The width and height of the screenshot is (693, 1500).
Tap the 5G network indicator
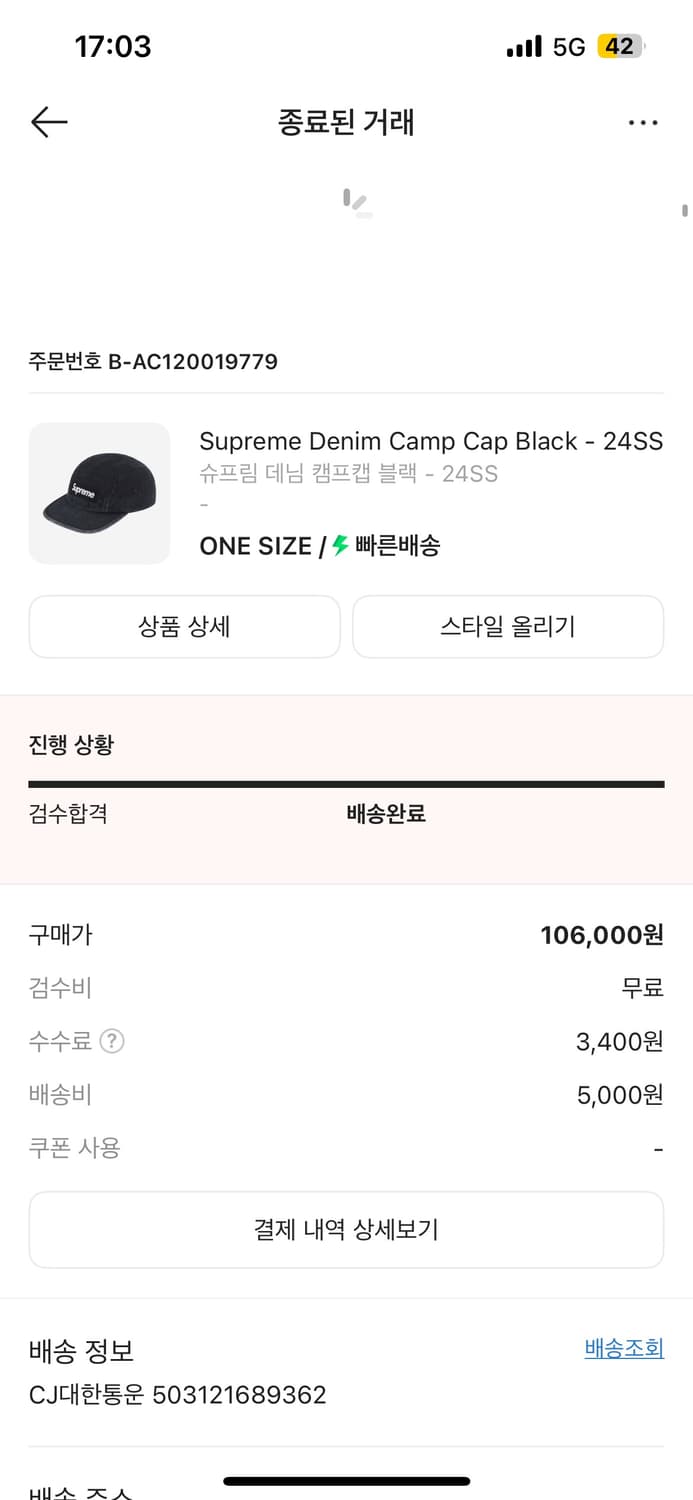click(x=570, y=46)
